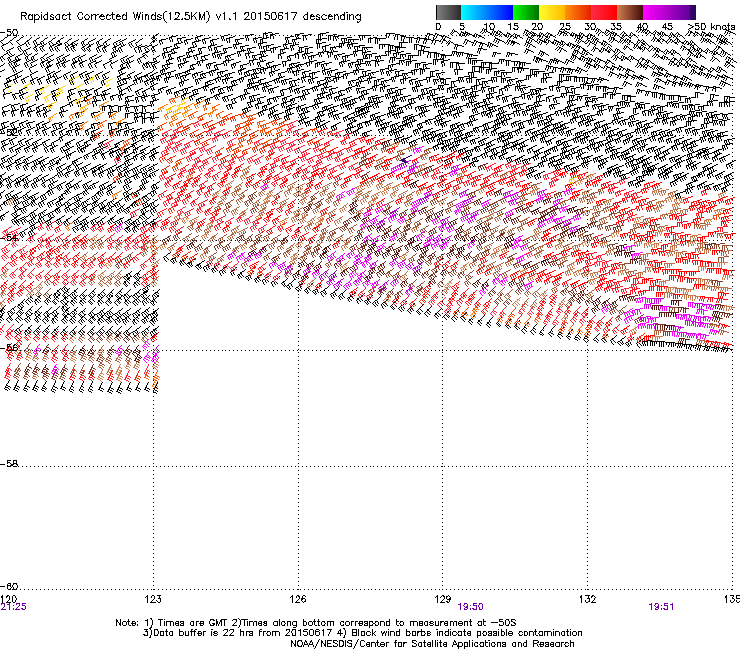Click the latitude label -58
This screenshot has width=740, height=650.
9,464
